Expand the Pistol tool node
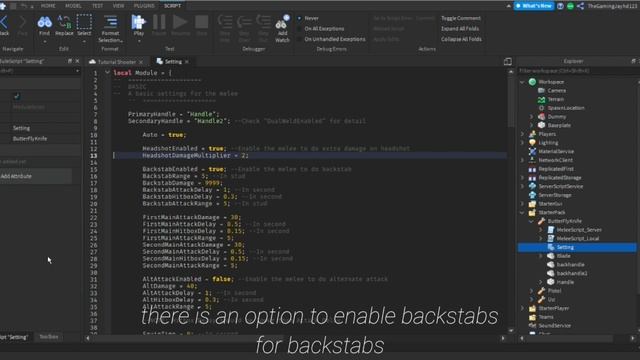Screen dimensions: 640x360 click(531, 291)
